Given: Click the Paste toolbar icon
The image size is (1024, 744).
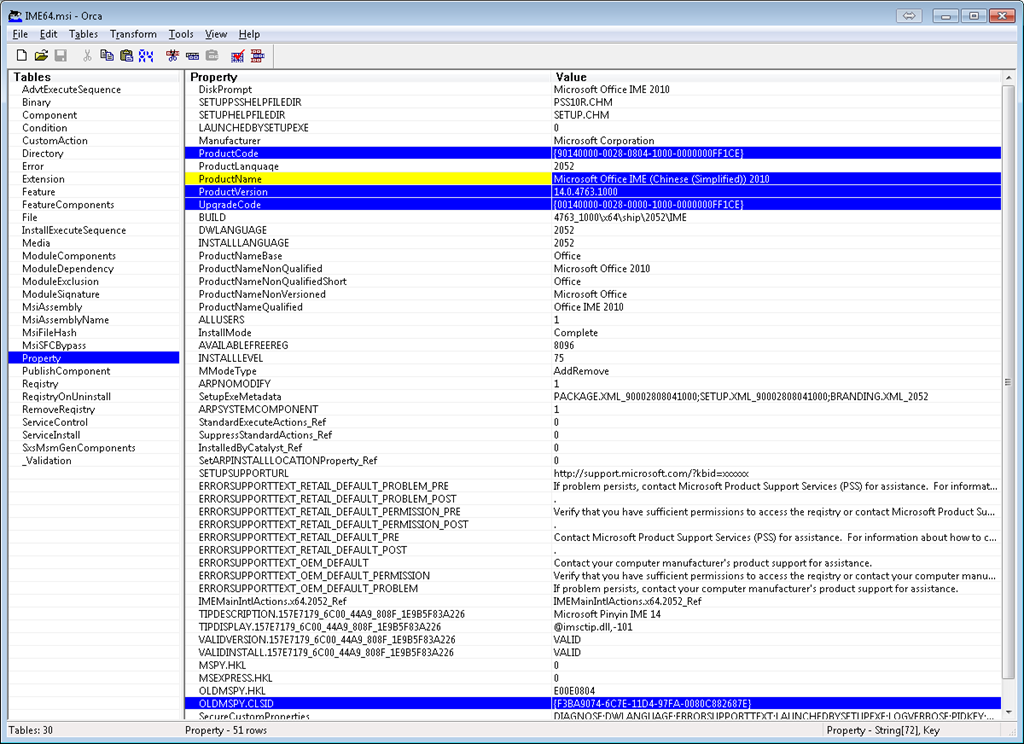Looking at the screenshot, I should click(126, 55).
